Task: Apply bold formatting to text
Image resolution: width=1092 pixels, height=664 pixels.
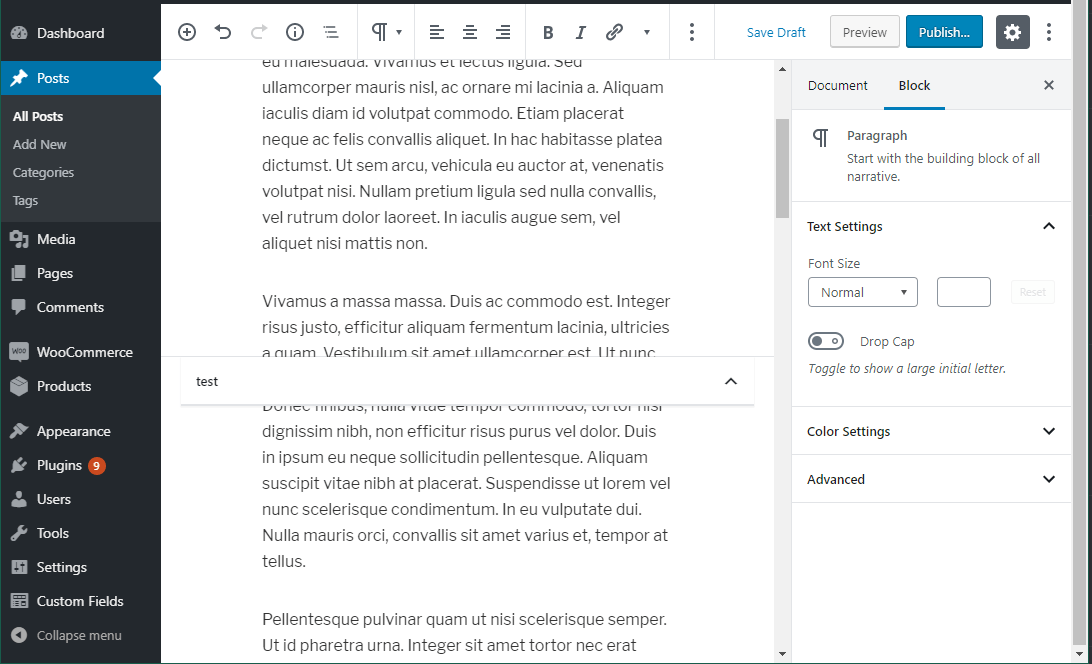Action: [548, 32]
